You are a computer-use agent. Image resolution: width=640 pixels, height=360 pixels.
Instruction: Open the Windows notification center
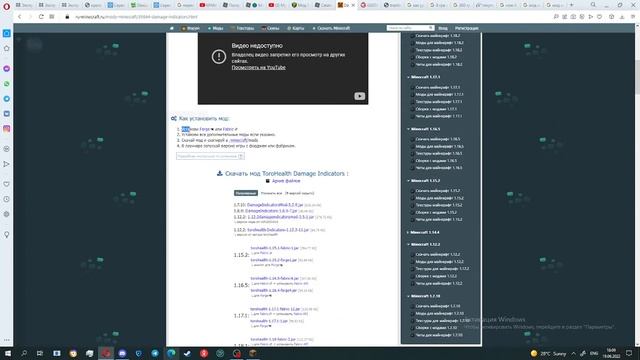[x=629, y=353]
